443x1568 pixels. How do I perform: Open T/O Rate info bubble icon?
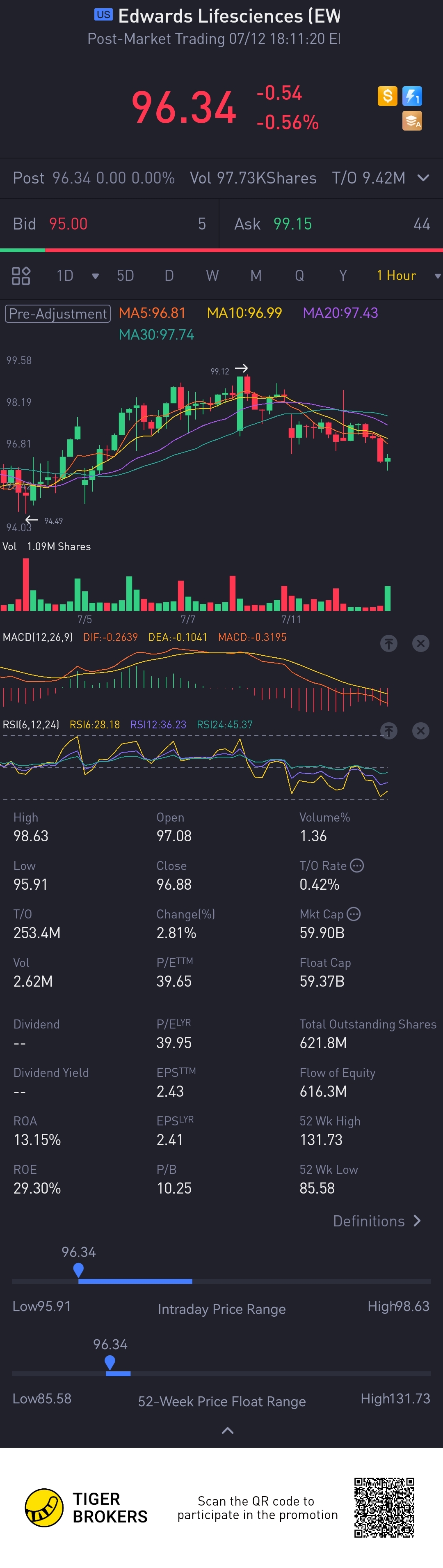357,865
